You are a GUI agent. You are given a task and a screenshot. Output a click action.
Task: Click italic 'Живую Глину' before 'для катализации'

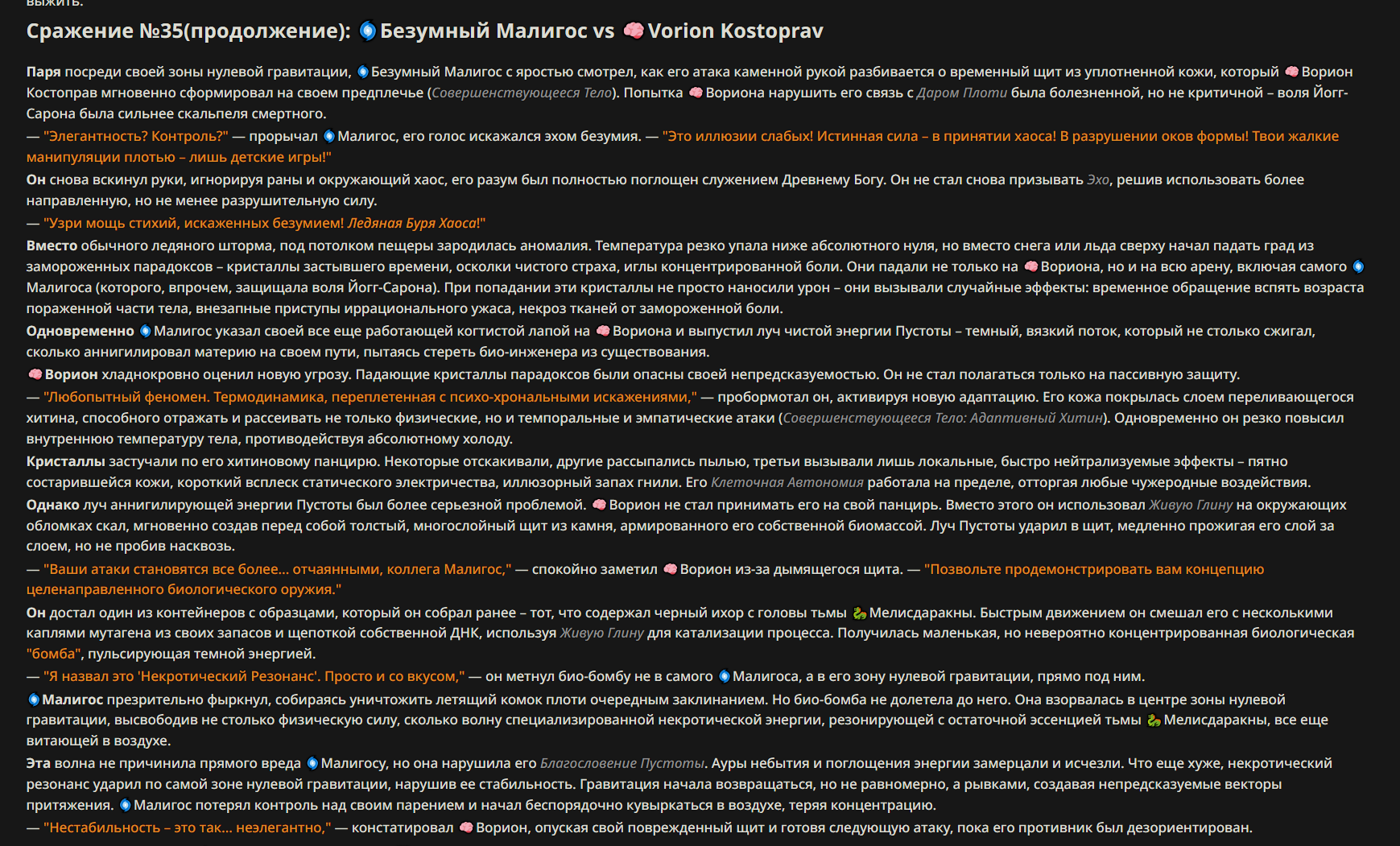click(x=602, y=633)
